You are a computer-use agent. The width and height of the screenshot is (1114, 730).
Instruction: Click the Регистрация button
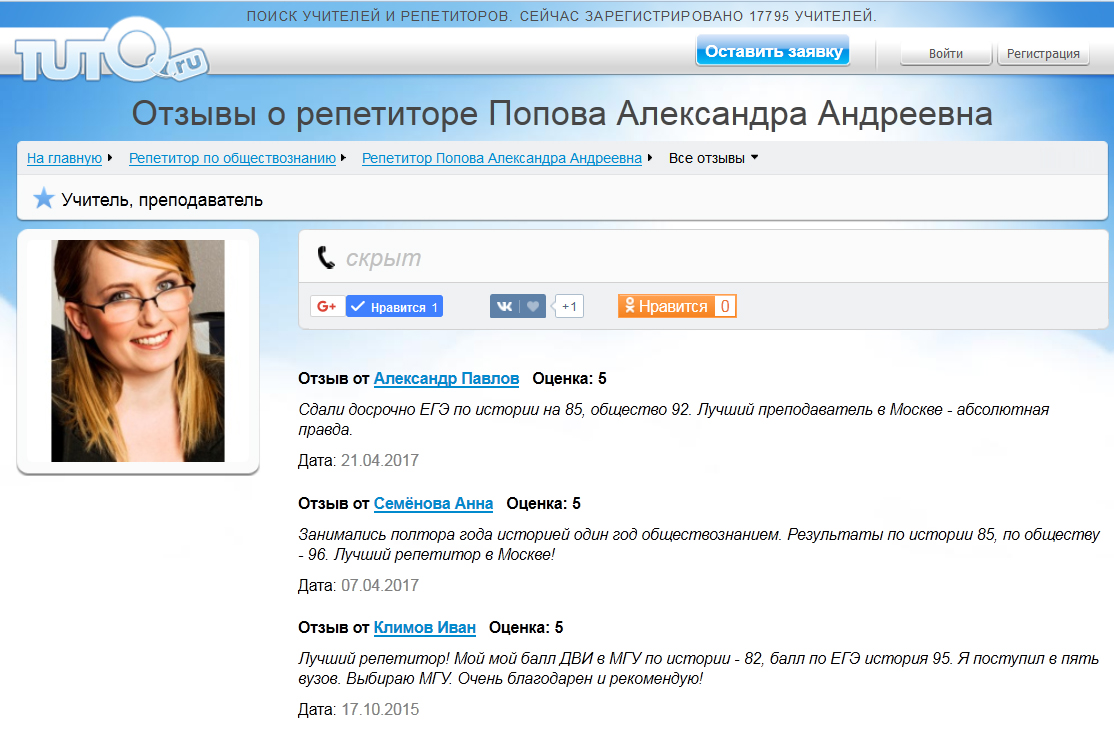(x=1043, y=53)
